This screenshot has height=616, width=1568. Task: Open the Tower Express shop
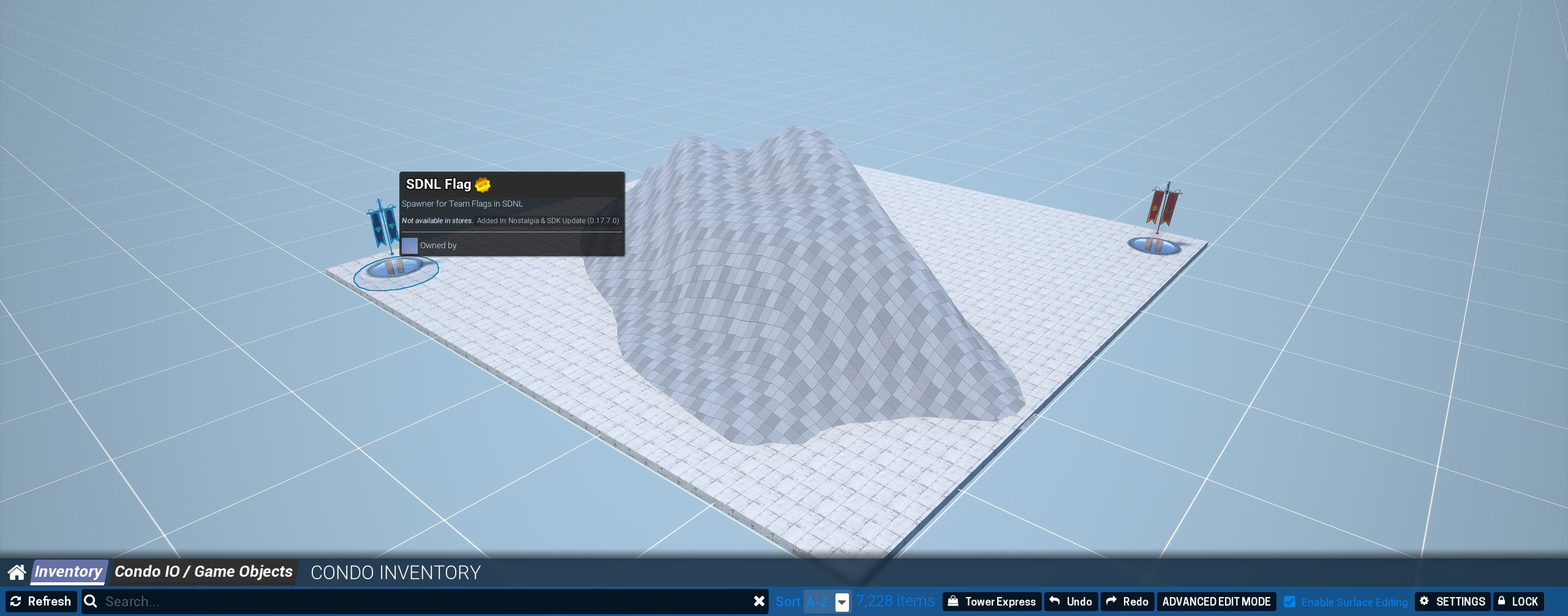tap(992, 601)
